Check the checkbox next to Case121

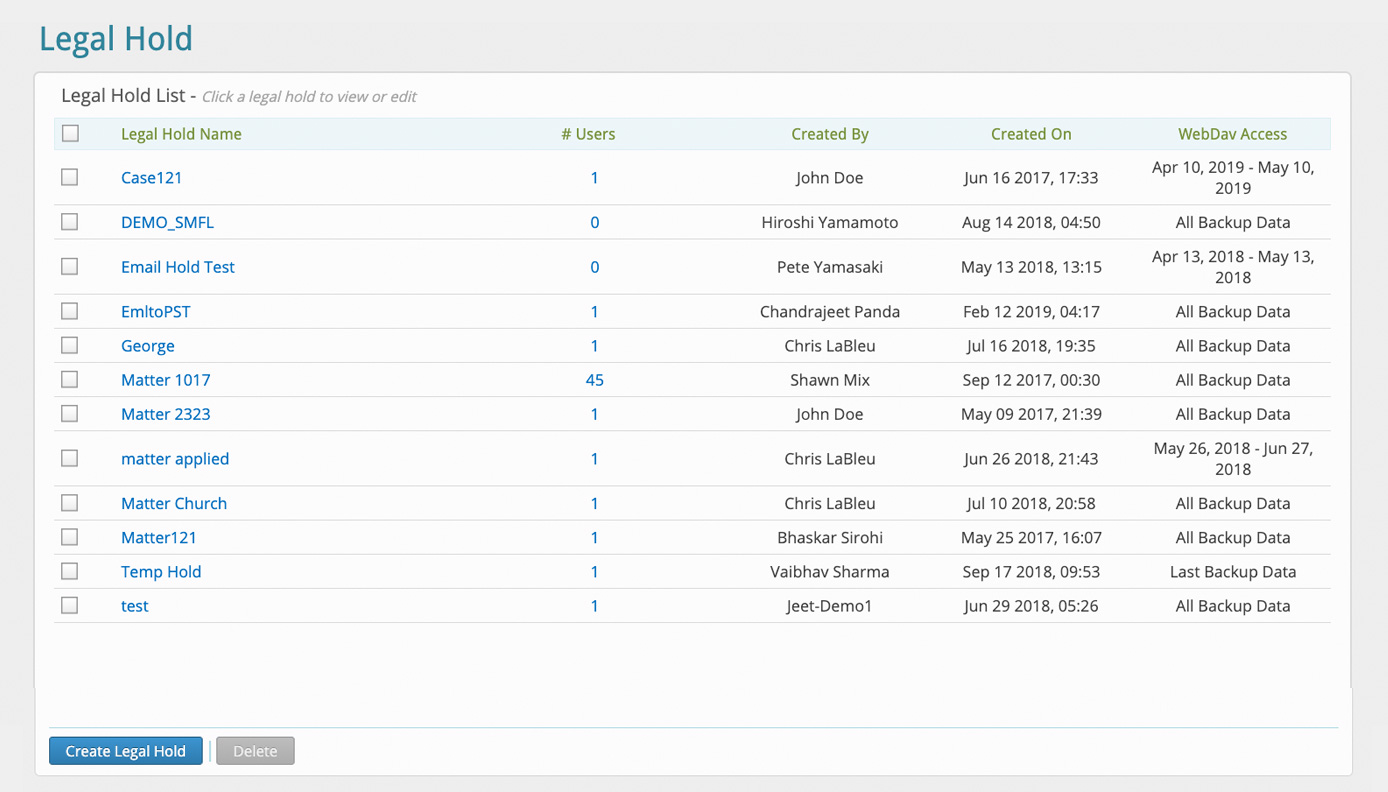pyautogui.click(x=70, y=177)
